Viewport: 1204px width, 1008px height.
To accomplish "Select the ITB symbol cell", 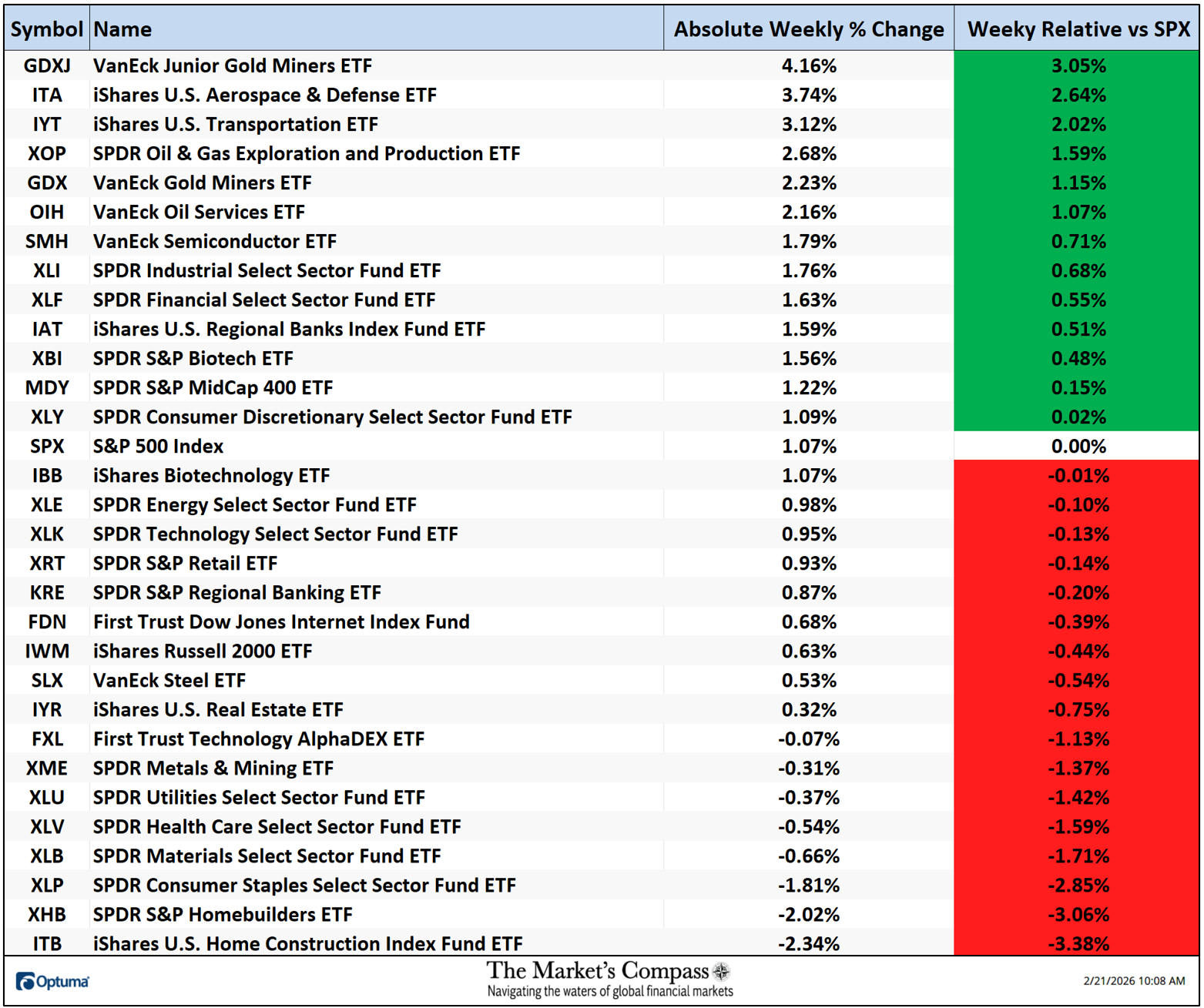I will coord(47,943).
